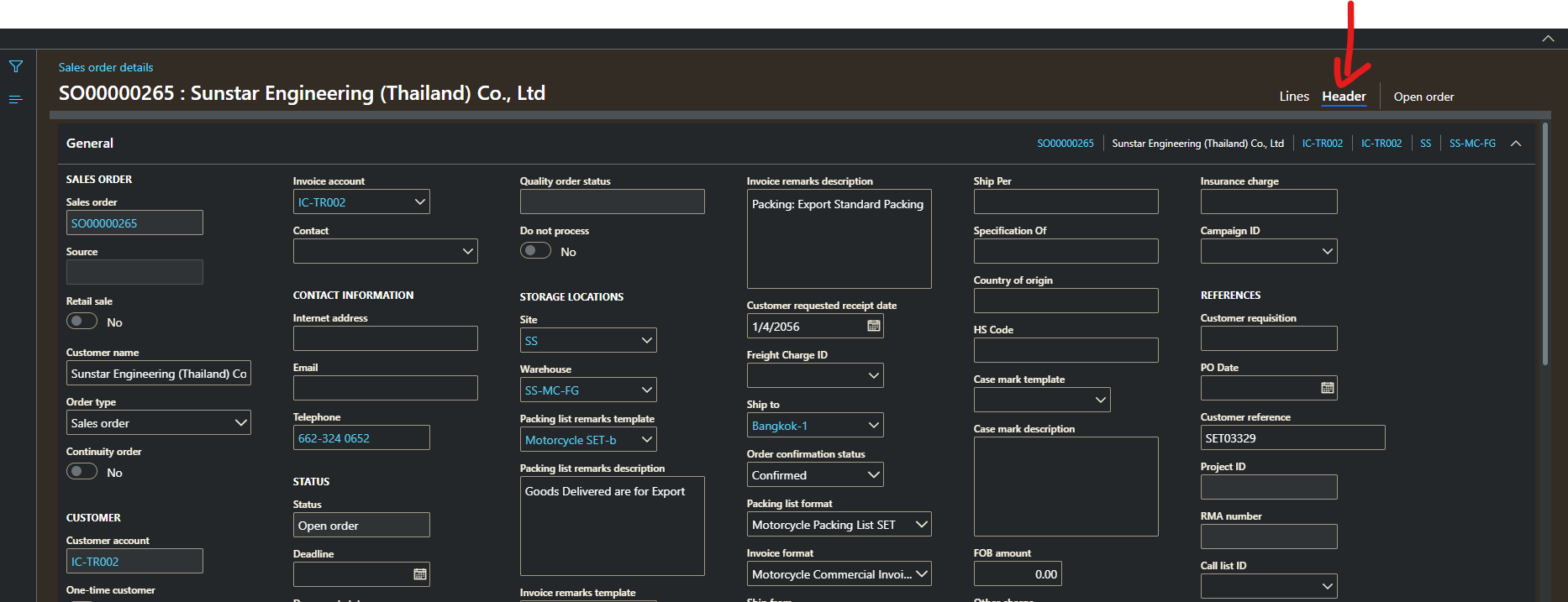Screen dimensions: 1568x602
Task: Collapse the General section
Action: point(1516,144)
